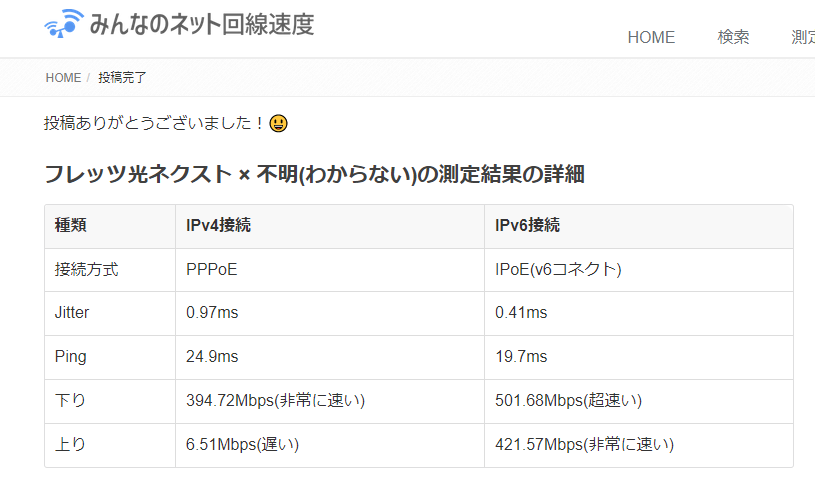Click the PPPoE connection method cell
Image resolution: width=815 pixels, height=492 pixels.
click(212, 270)
